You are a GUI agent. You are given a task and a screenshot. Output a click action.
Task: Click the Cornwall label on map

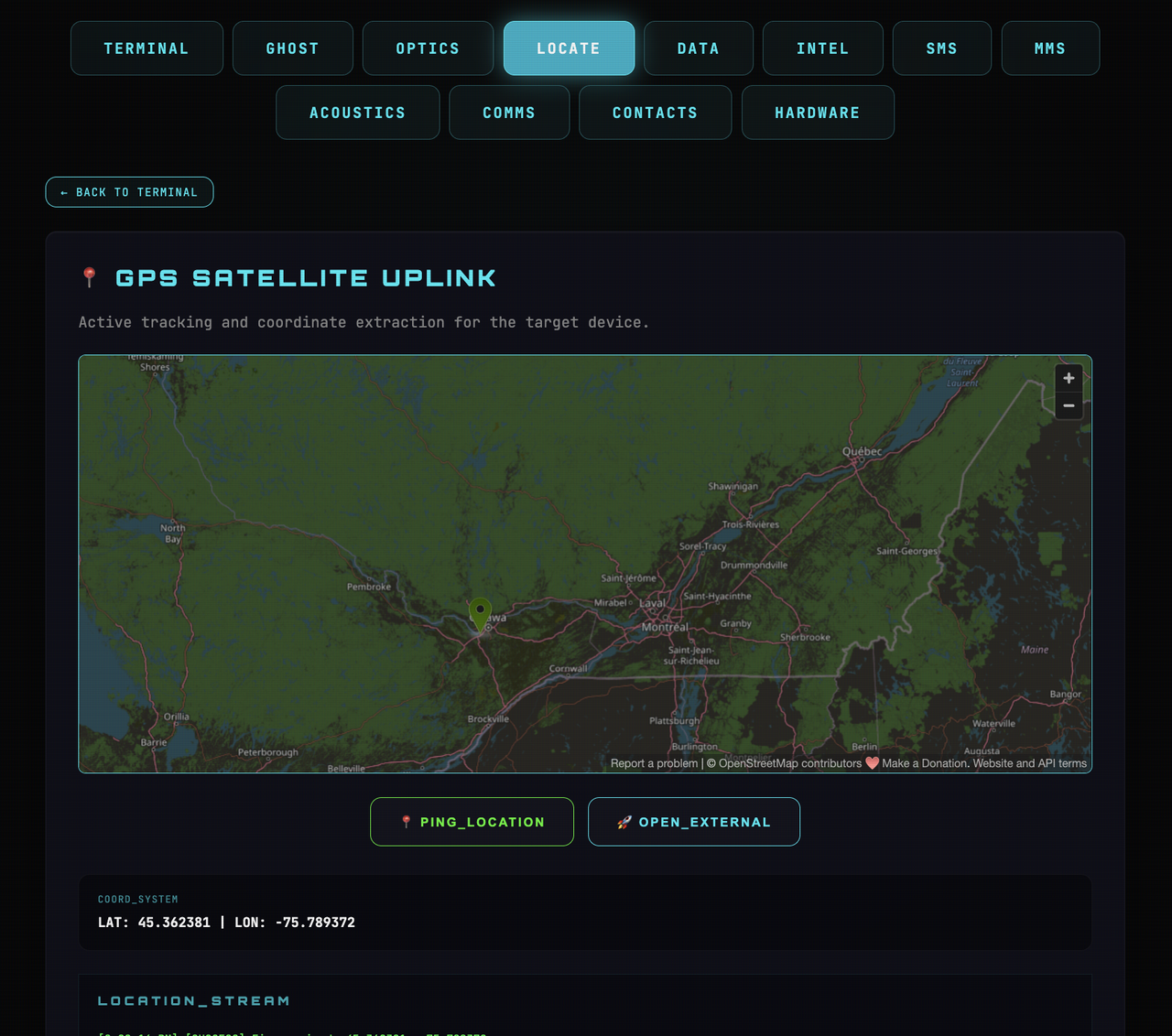pyautogui.click(x=568, y=668)
